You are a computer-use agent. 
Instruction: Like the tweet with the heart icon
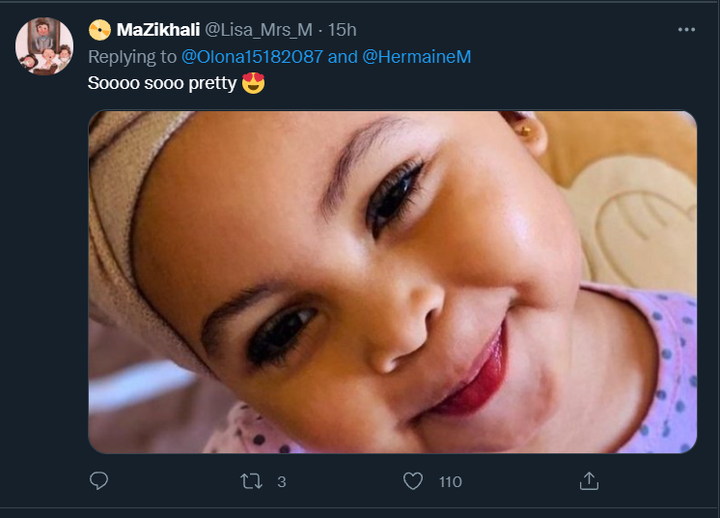pyautogui.click(x=413, y=481)
